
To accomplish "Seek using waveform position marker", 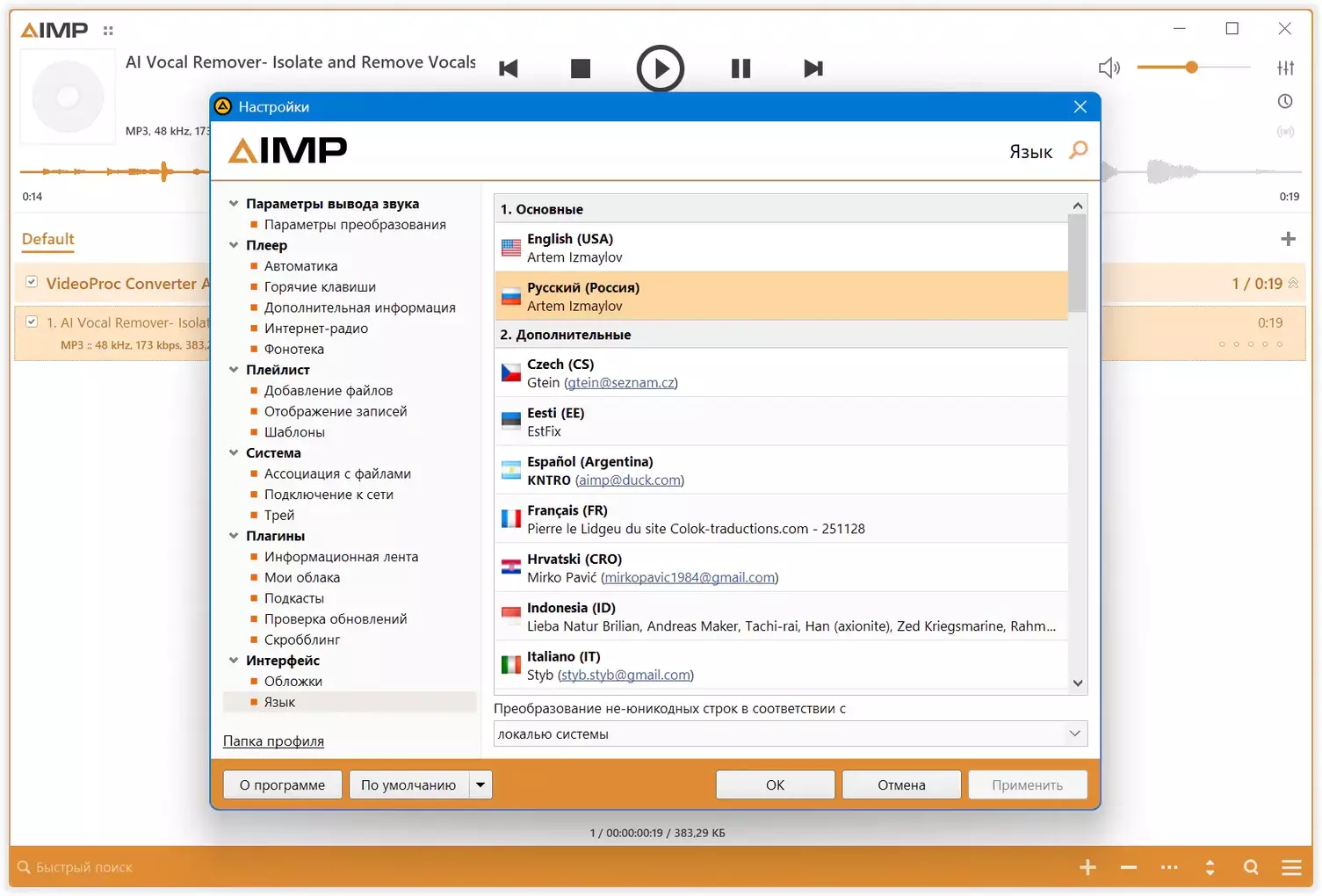I will (x=164, y=171).
